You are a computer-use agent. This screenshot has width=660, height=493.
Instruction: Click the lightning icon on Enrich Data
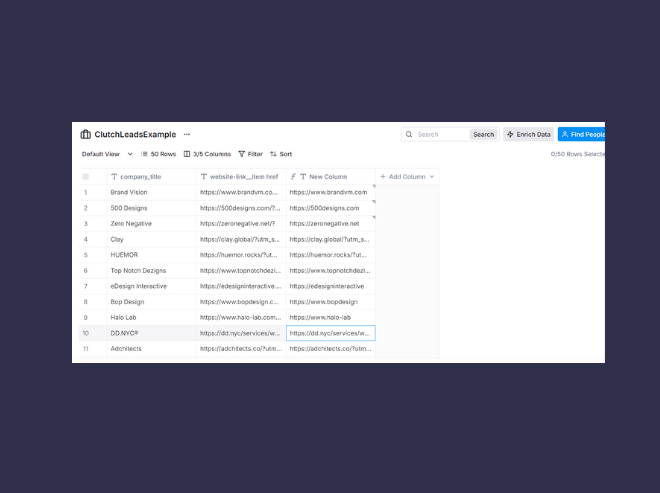point(510,134)
